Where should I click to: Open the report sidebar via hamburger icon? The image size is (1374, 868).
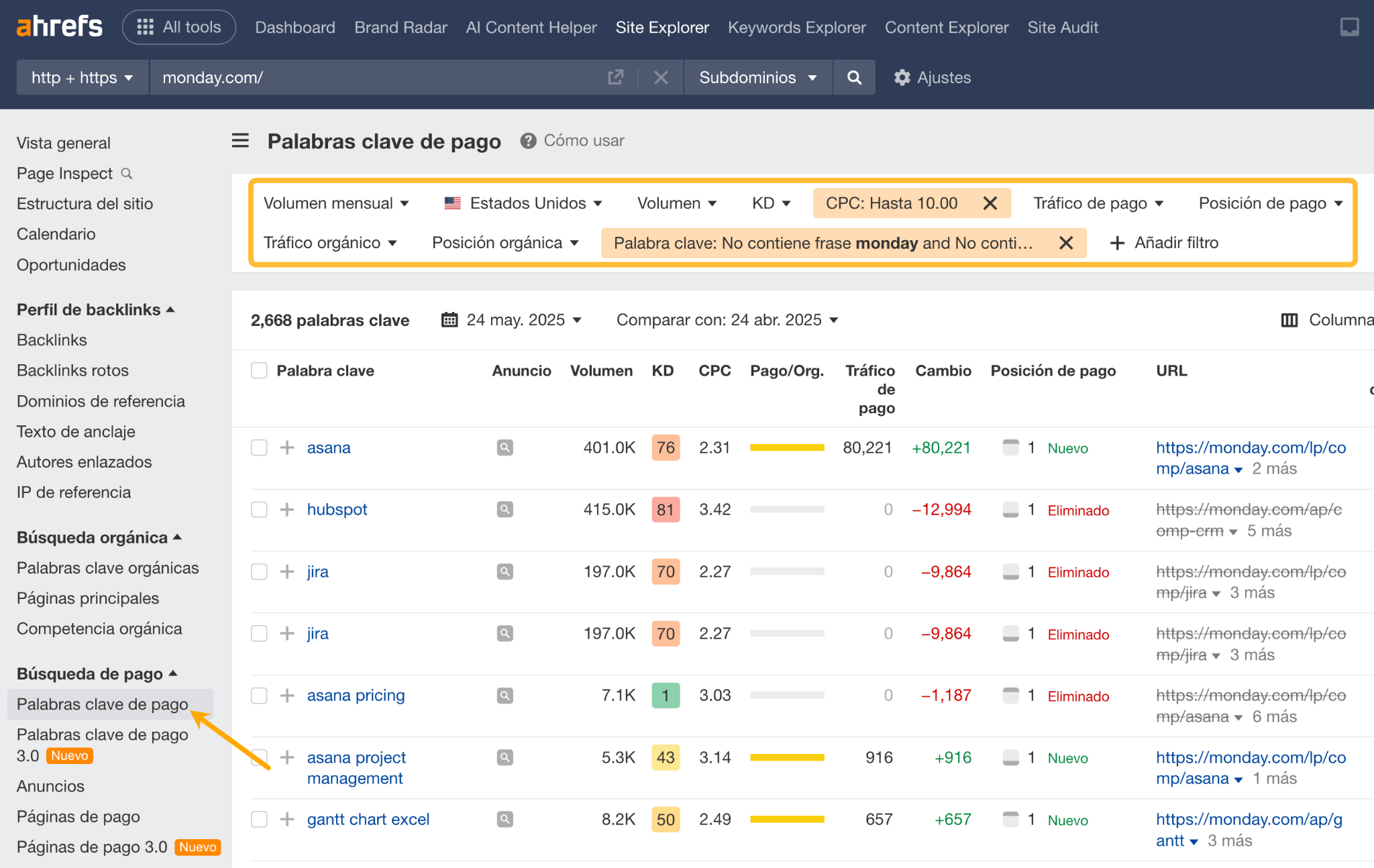point(240,141)
